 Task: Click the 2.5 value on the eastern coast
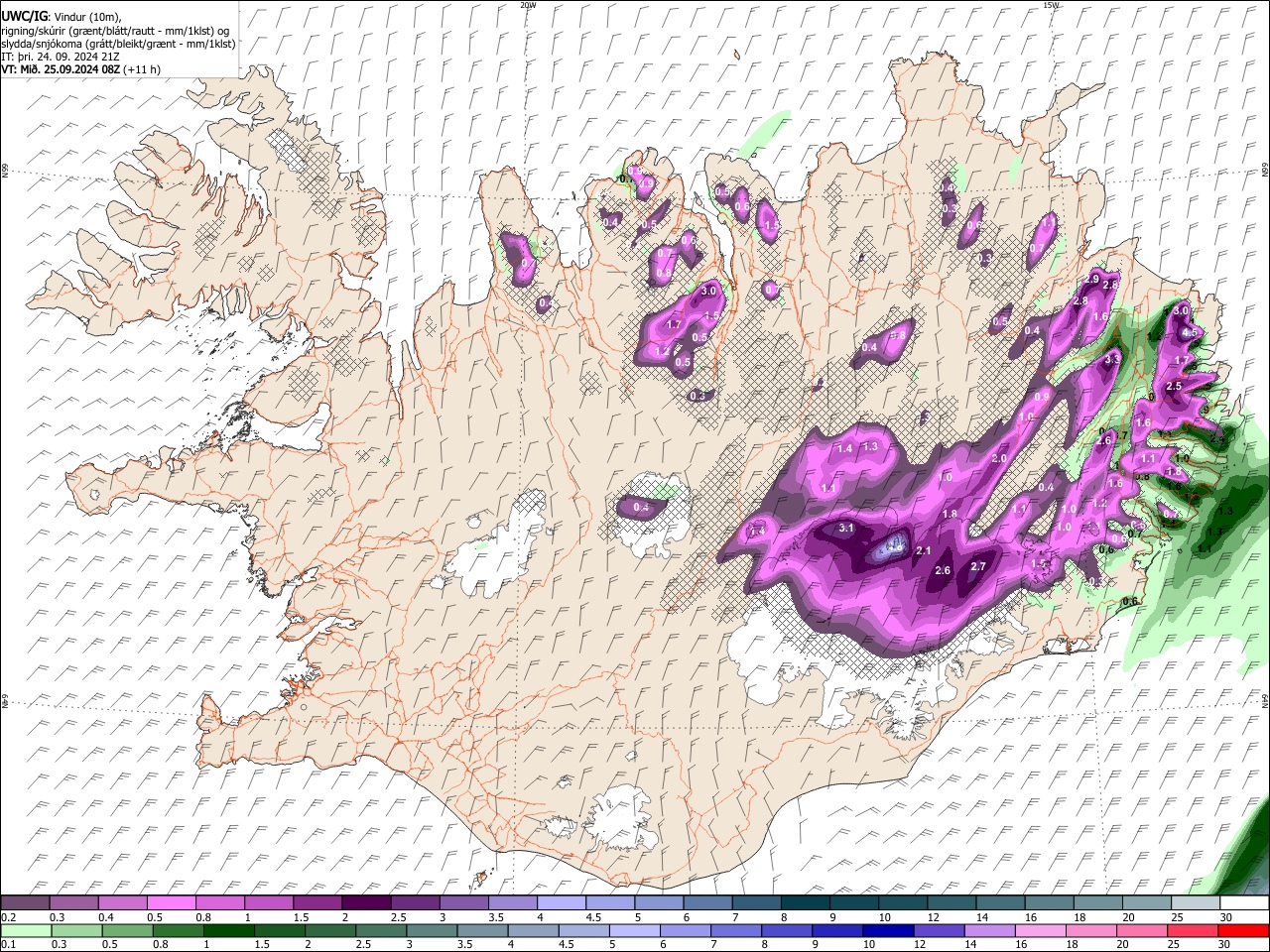tap(1174, 386)
